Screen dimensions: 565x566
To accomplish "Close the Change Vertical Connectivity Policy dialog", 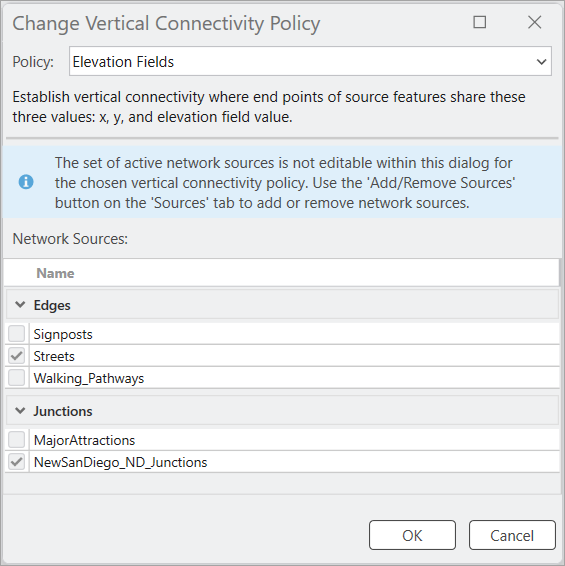I will (534, 22).
